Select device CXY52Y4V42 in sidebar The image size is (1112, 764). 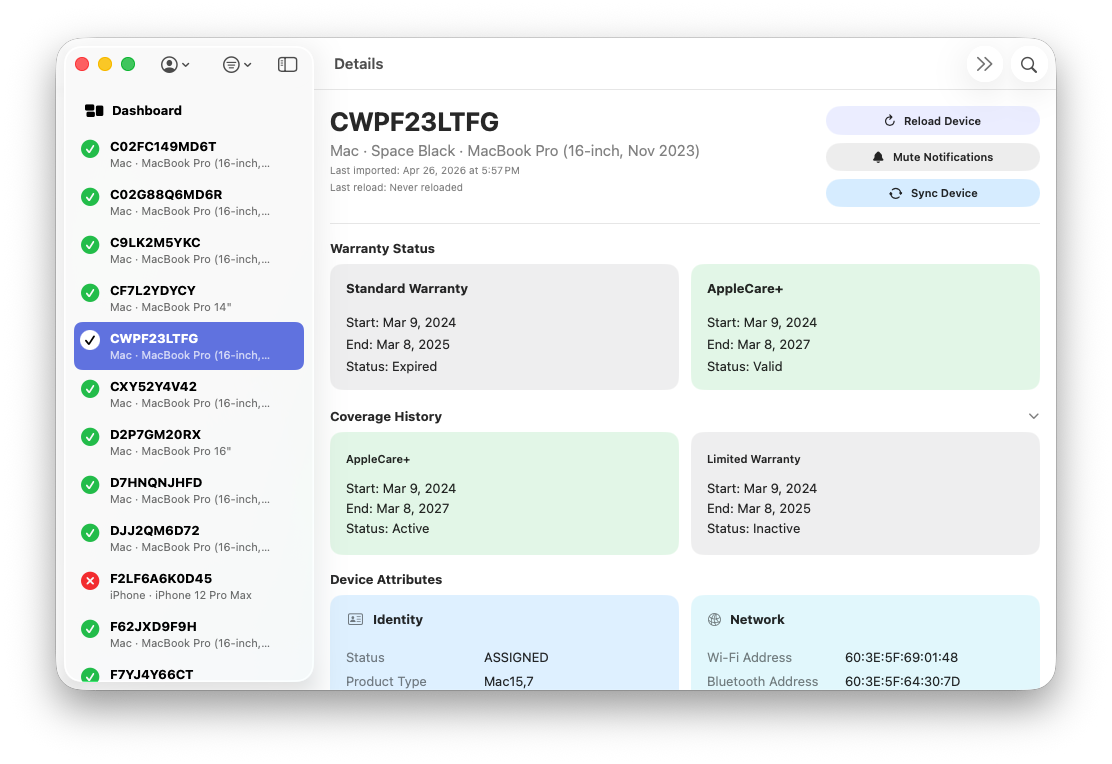189,394
